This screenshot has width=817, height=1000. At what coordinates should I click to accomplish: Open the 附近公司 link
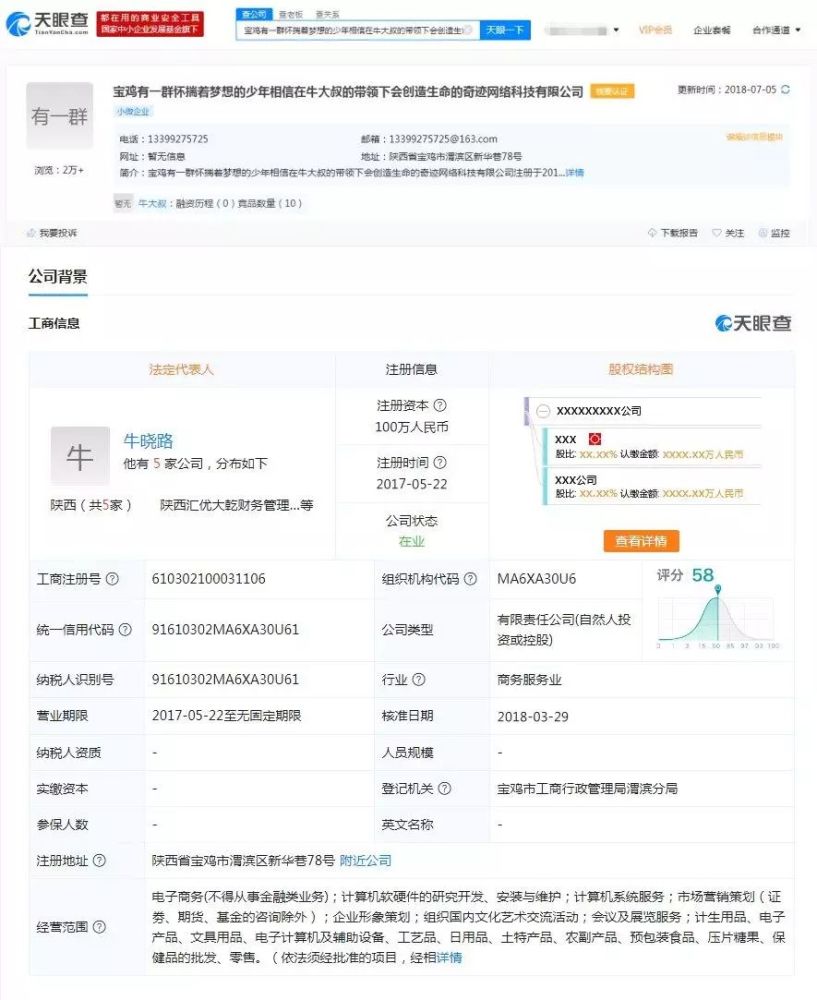pyautogui.click(x=365, y=861)
